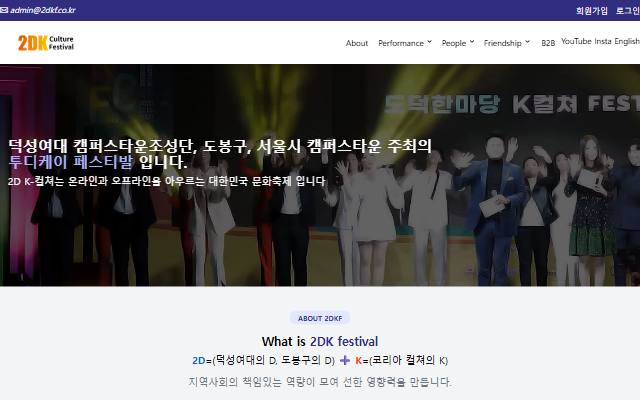Open the People menu

(x=453, y=43)
